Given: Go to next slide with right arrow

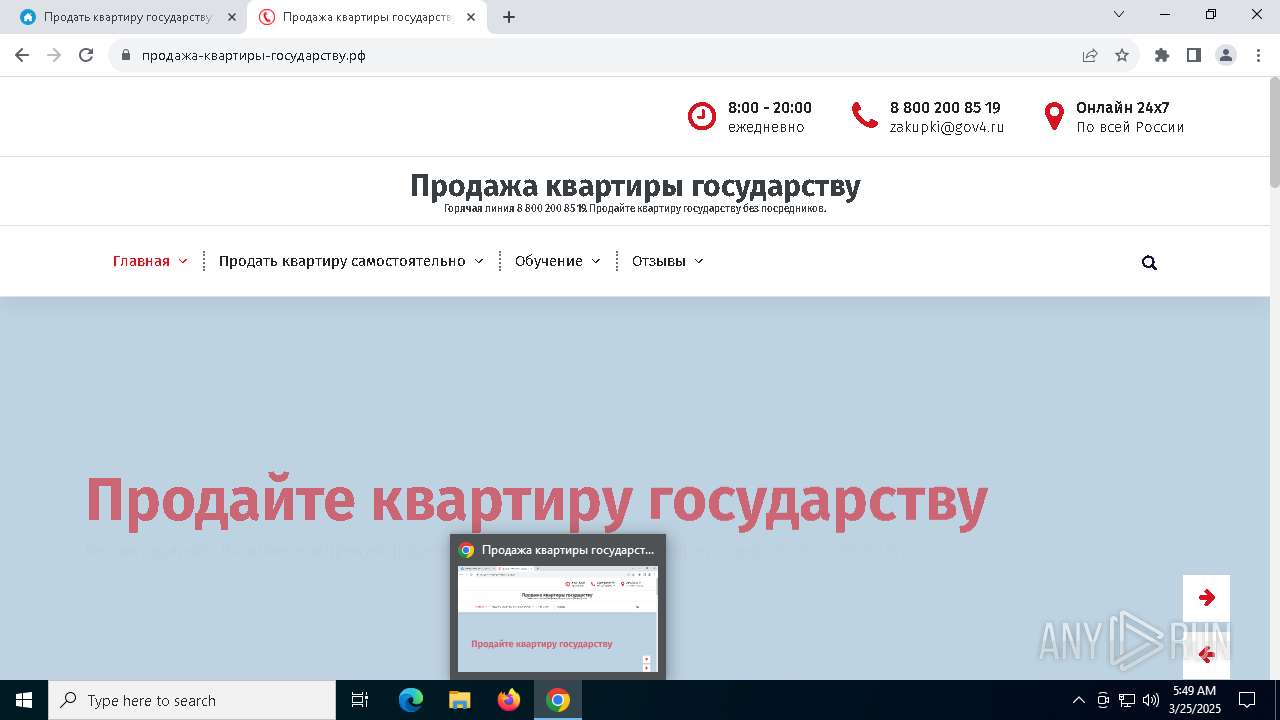Looking at the screenshot, I should [1206, 598].
